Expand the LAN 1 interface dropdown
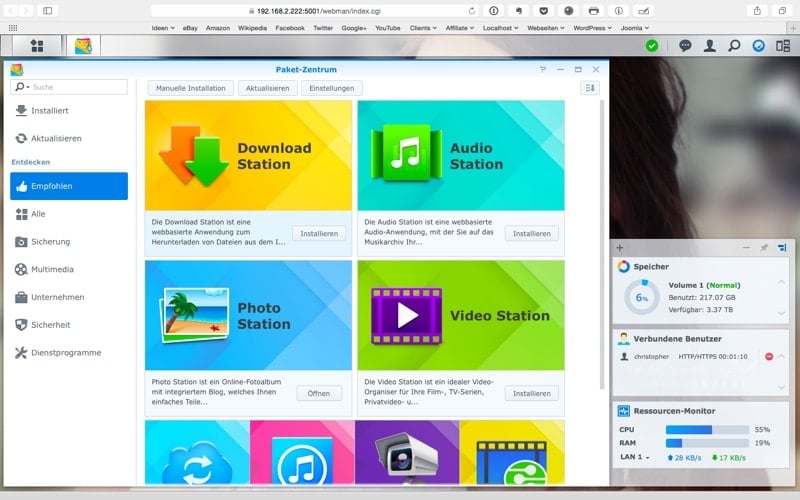The image size is (800, 500). pyautogui.click(x=648, y=457)
